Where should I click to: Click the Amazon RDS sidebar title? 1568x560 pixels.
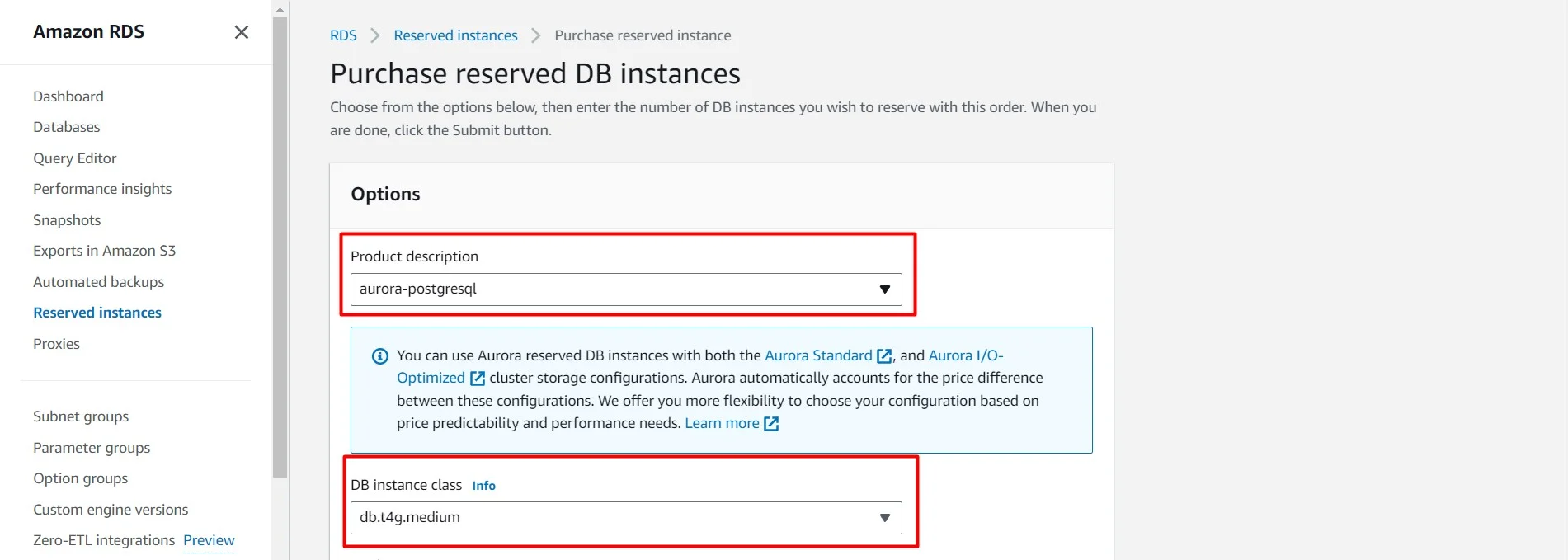[88, 32]
